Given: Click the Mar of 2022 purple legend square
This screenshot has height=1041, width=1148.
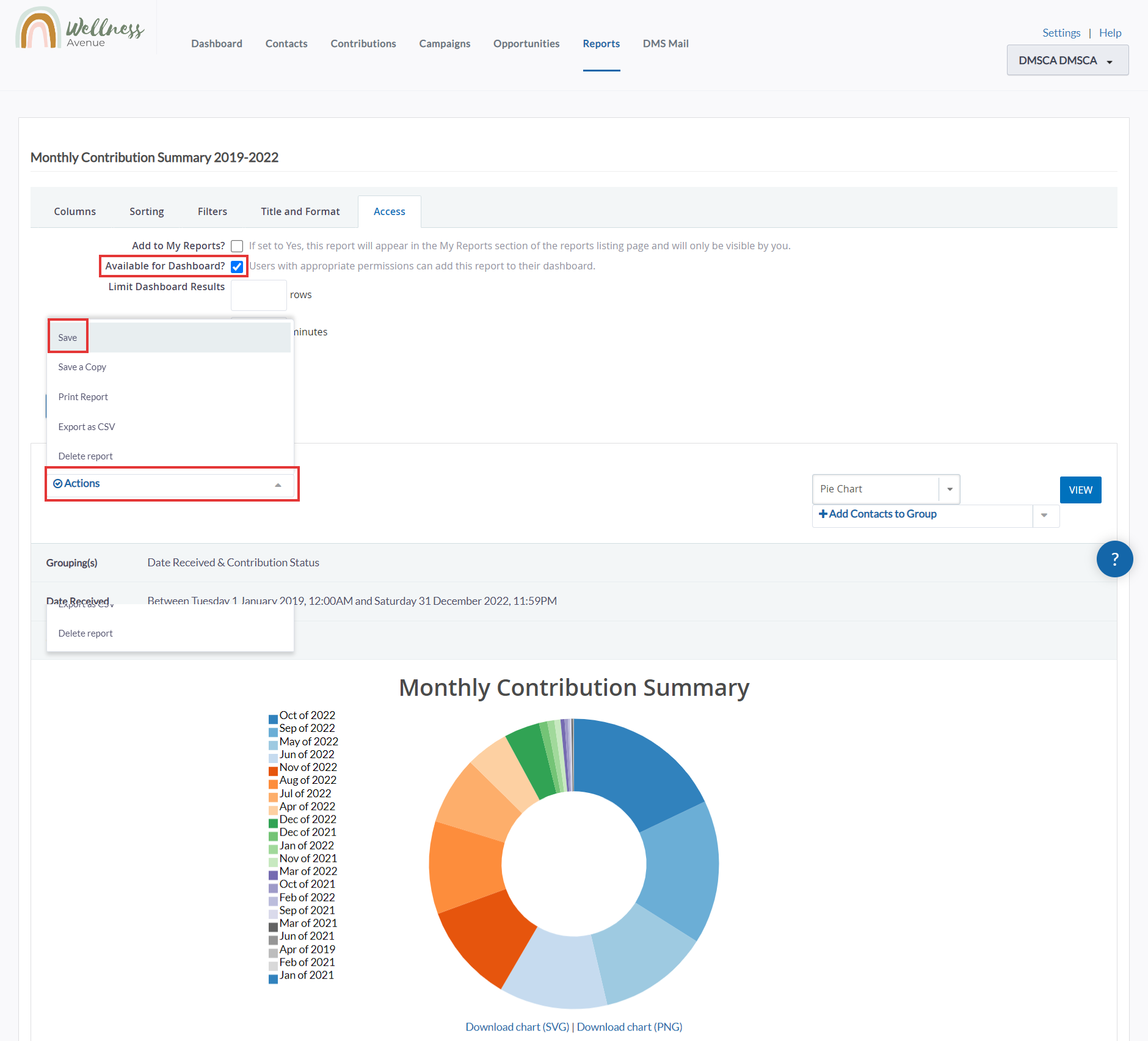Looking at the screenshot, I should pyautogui.click(x=273, y=875).
